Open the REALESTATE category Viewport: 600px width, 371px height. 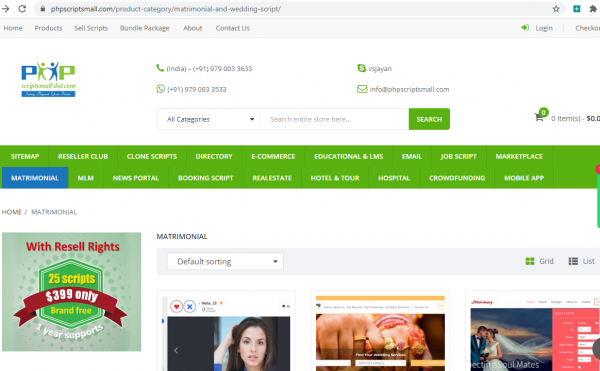(x=272, y=178)
